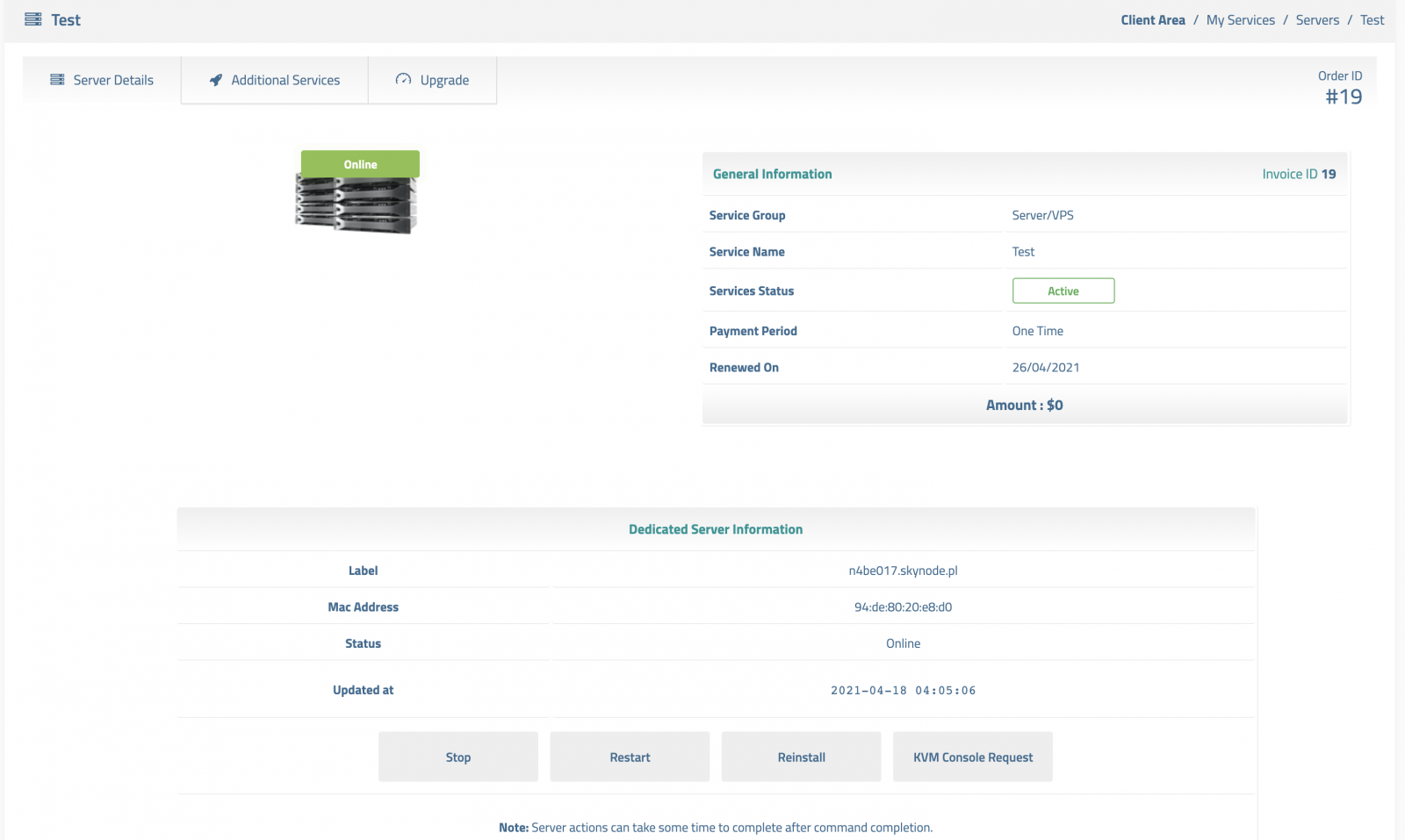The width and height of the screenshot is (1405, 840).
Task: Open the Server Details tab
Action: 102,80
